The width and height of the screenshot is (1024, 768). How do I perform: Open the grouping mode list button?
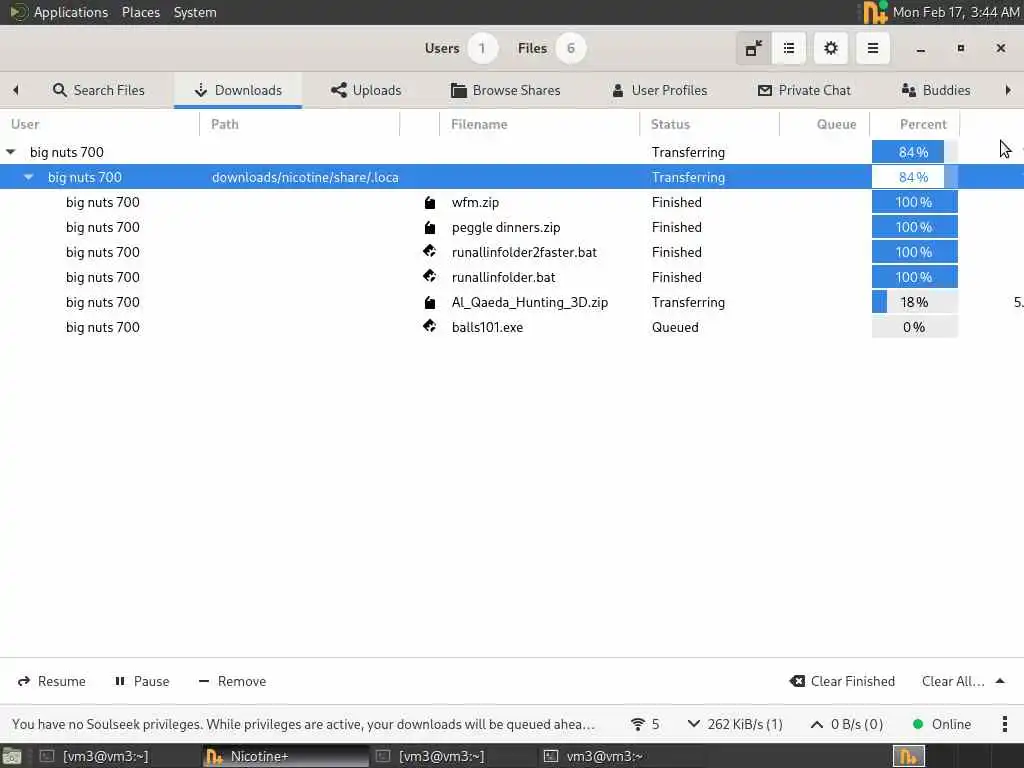coord(789,48)
